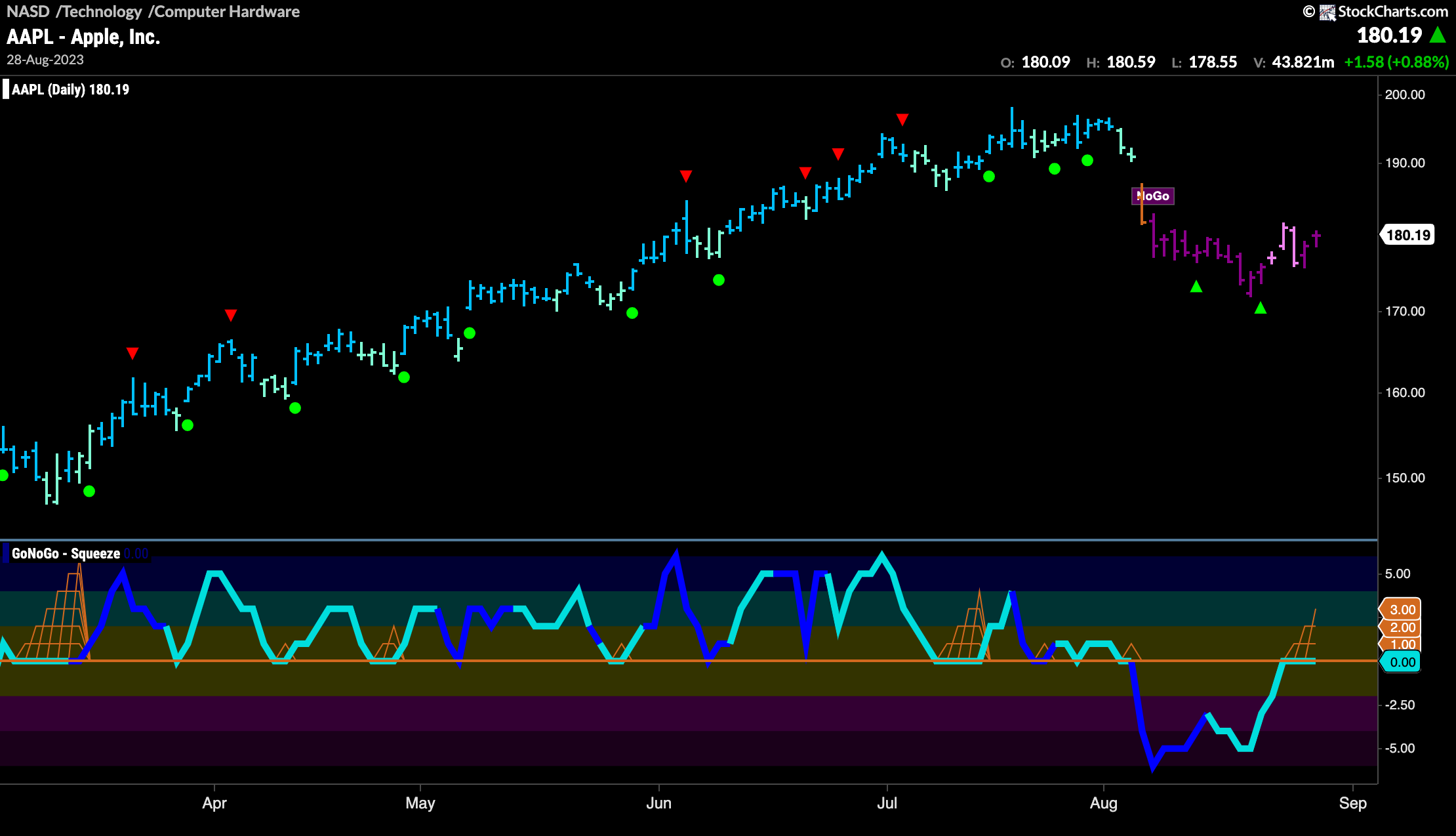Click the orange 2.00 squeeze value tag
Screen dimensions: 1456x836
[1401, 627]
